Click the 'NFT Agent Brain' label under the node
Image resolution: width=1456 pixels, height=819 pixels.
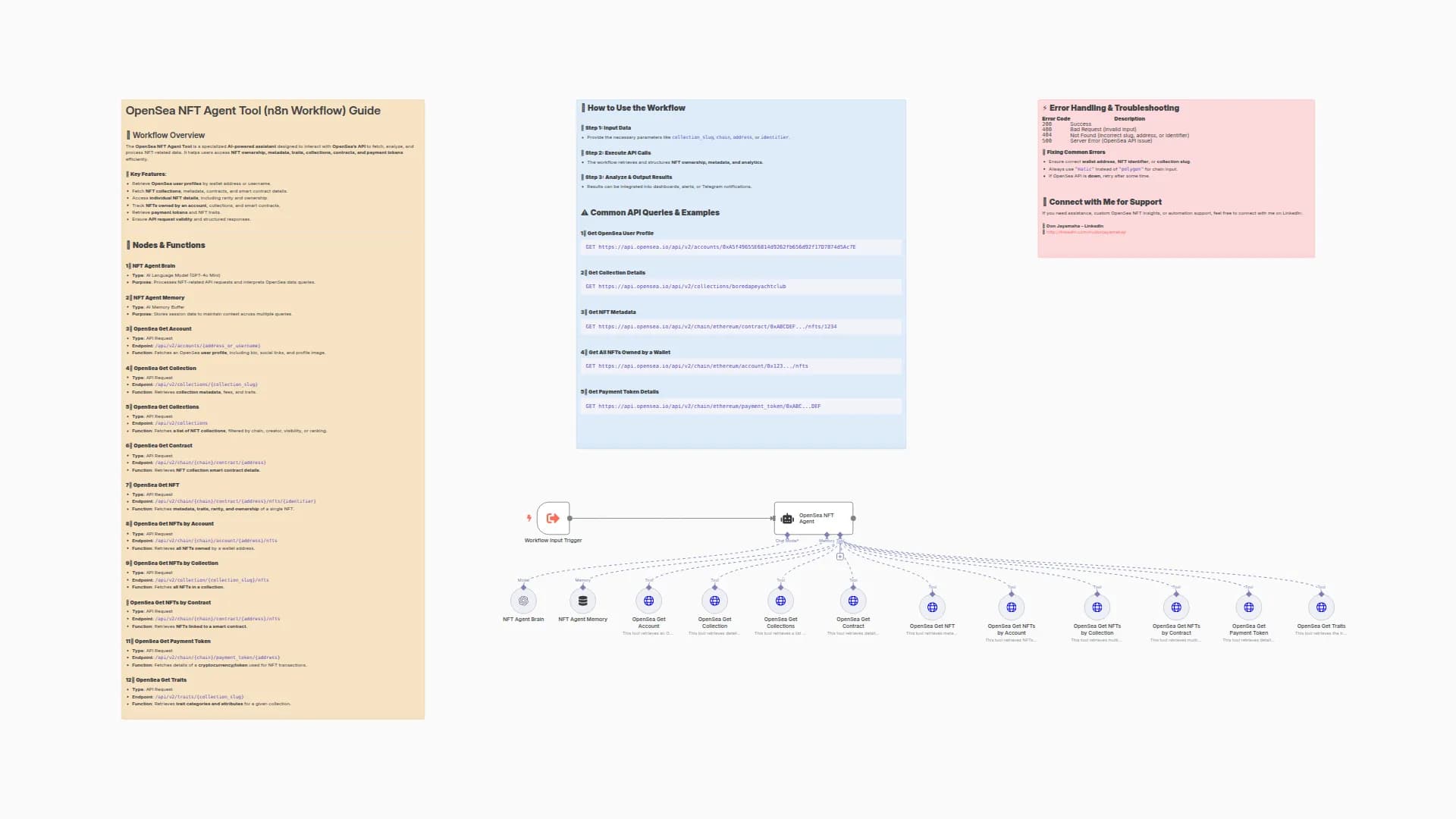pos(523,620)
